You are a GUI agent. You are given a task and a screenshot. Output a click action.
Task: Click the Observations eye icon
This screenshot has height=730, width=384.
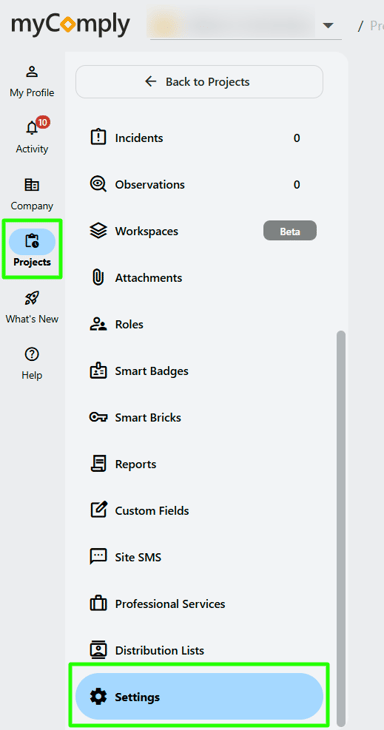(98, 184)
